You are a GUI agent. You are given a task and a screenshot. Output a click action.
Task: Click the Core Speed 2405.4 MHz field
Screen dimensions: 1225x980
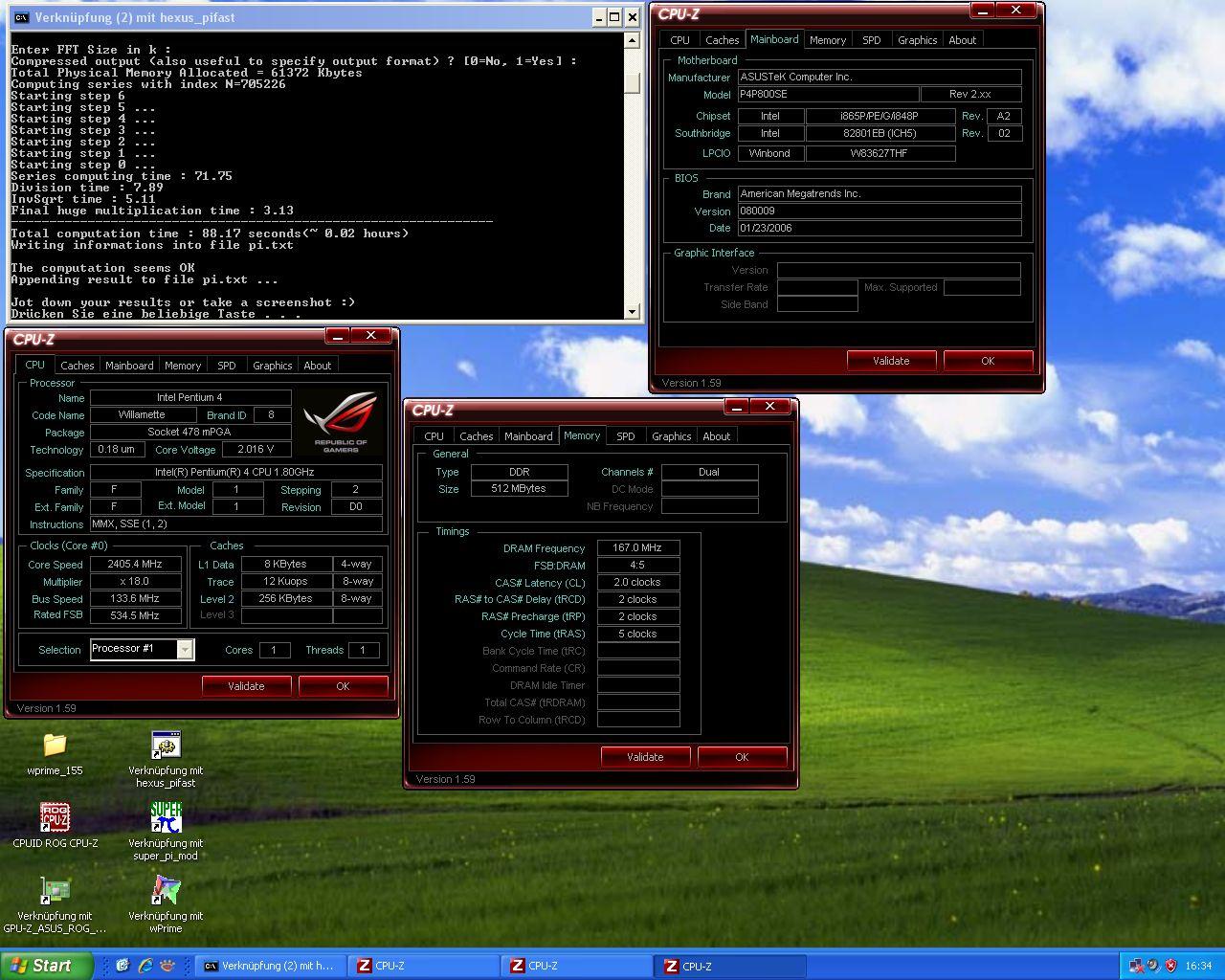pos(135,565)
